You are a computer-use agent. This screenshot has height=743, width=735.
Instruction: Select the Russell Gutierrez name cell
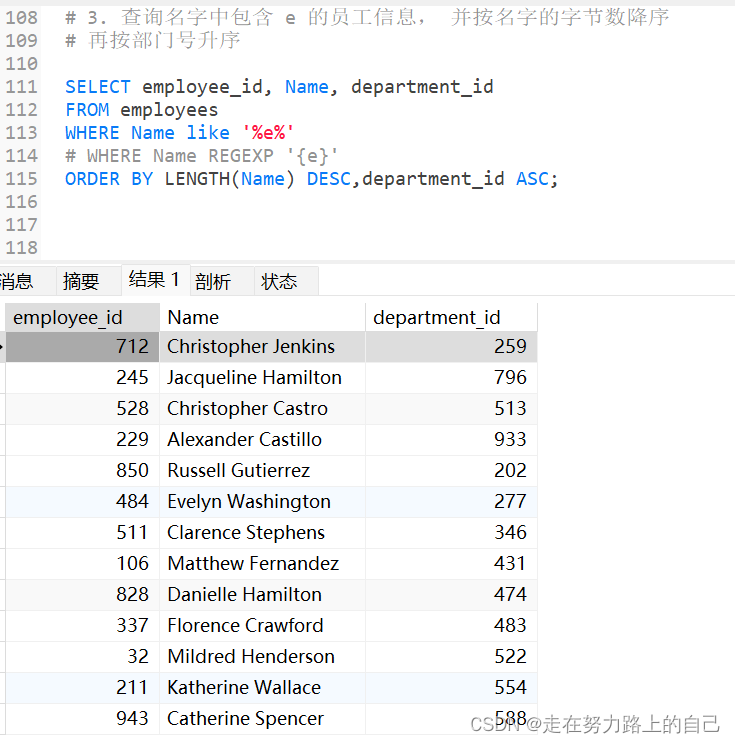click(262, 471)
